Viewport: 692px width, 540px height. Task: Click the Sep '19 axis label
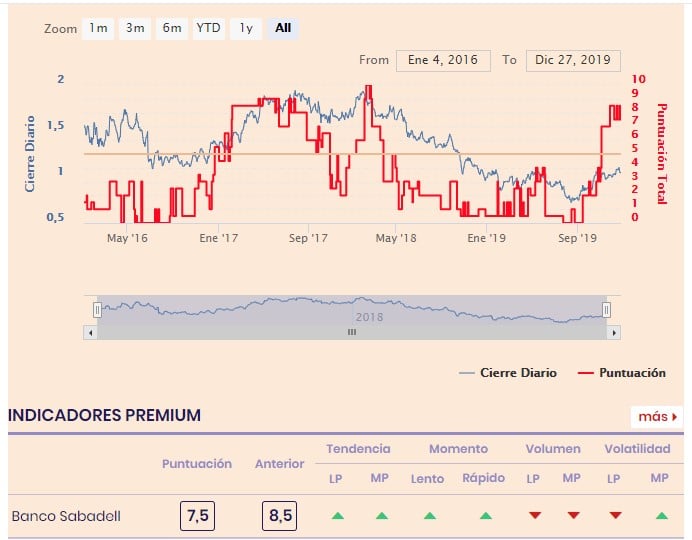tap(577, 238)
